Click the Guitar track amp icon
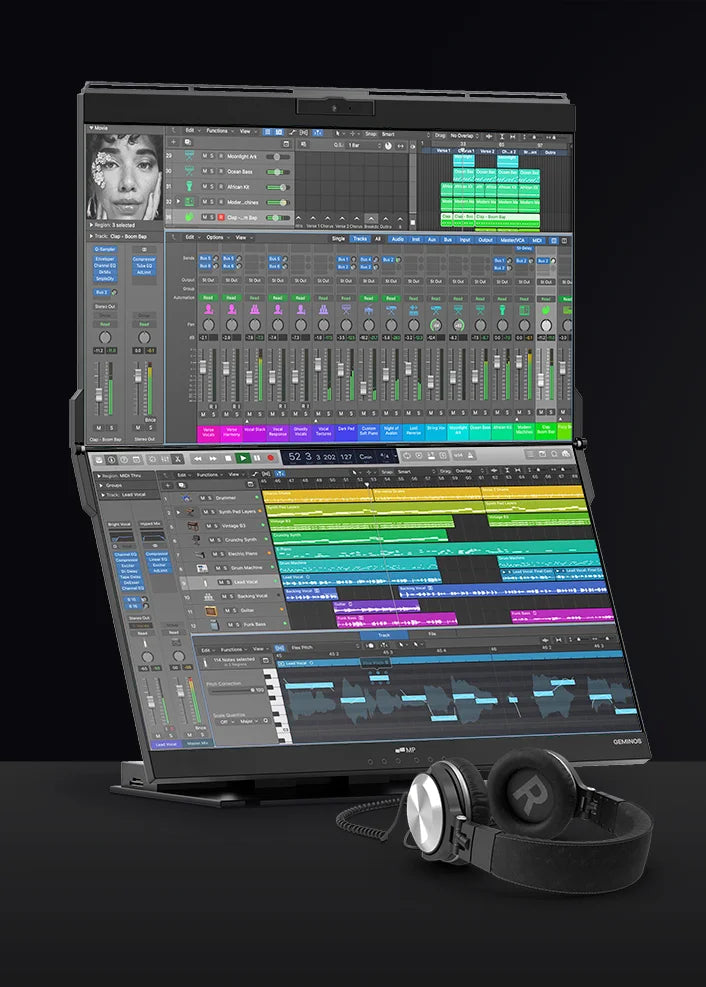Image resolution: width=706 pixels, height=987 pixels. tap(208, 609)
